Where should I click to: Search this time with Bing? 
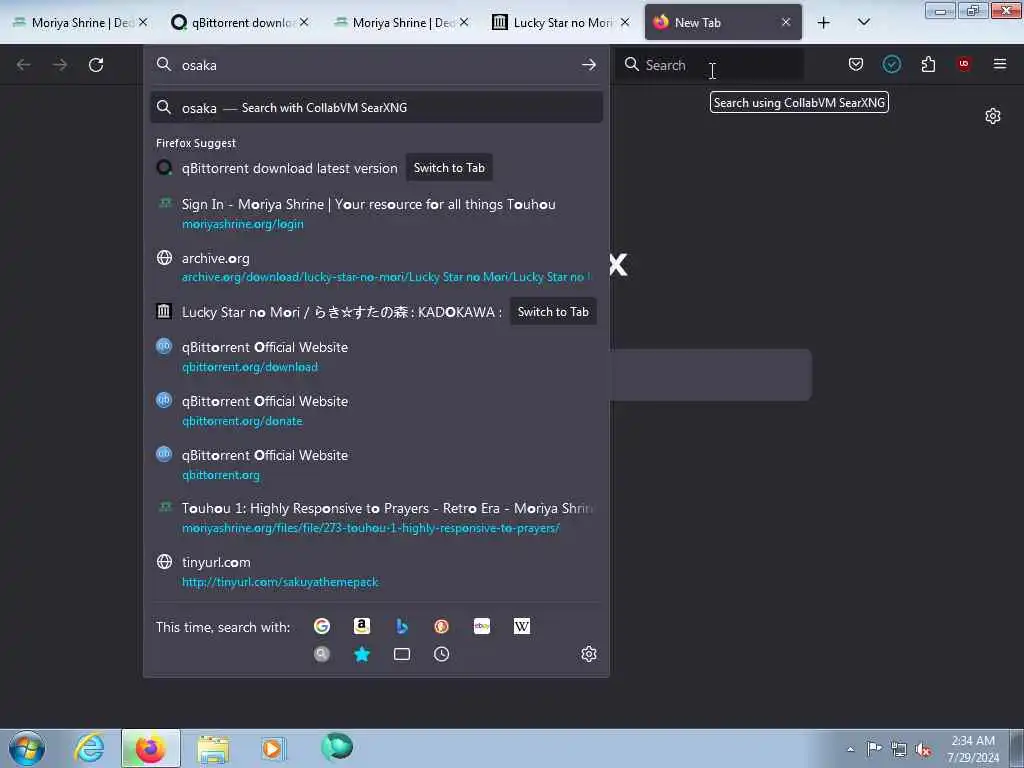pos(402,626)
